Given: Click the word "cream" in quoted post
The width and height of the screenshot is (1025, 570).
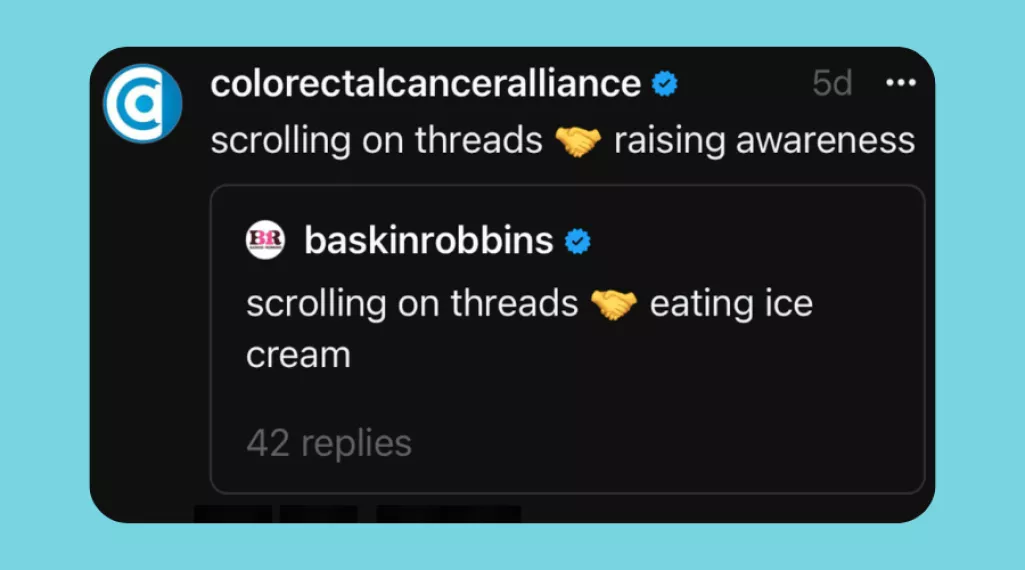Looking at the screenshot, I should (298, 355).
